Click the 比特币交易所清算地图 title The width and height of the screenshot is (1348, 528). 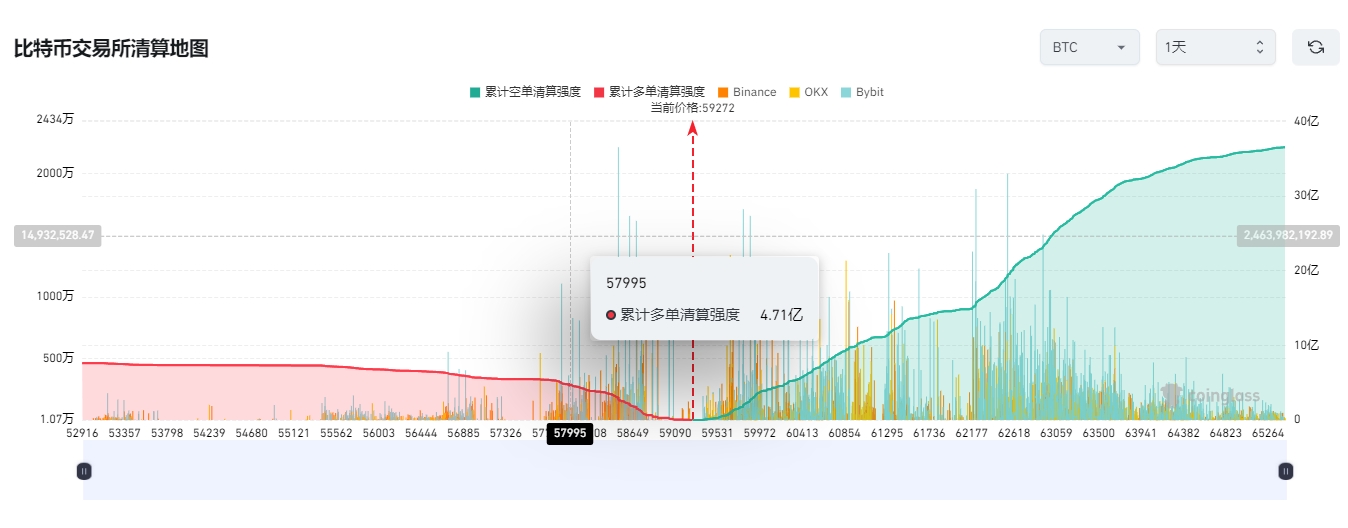coord(111,48)
